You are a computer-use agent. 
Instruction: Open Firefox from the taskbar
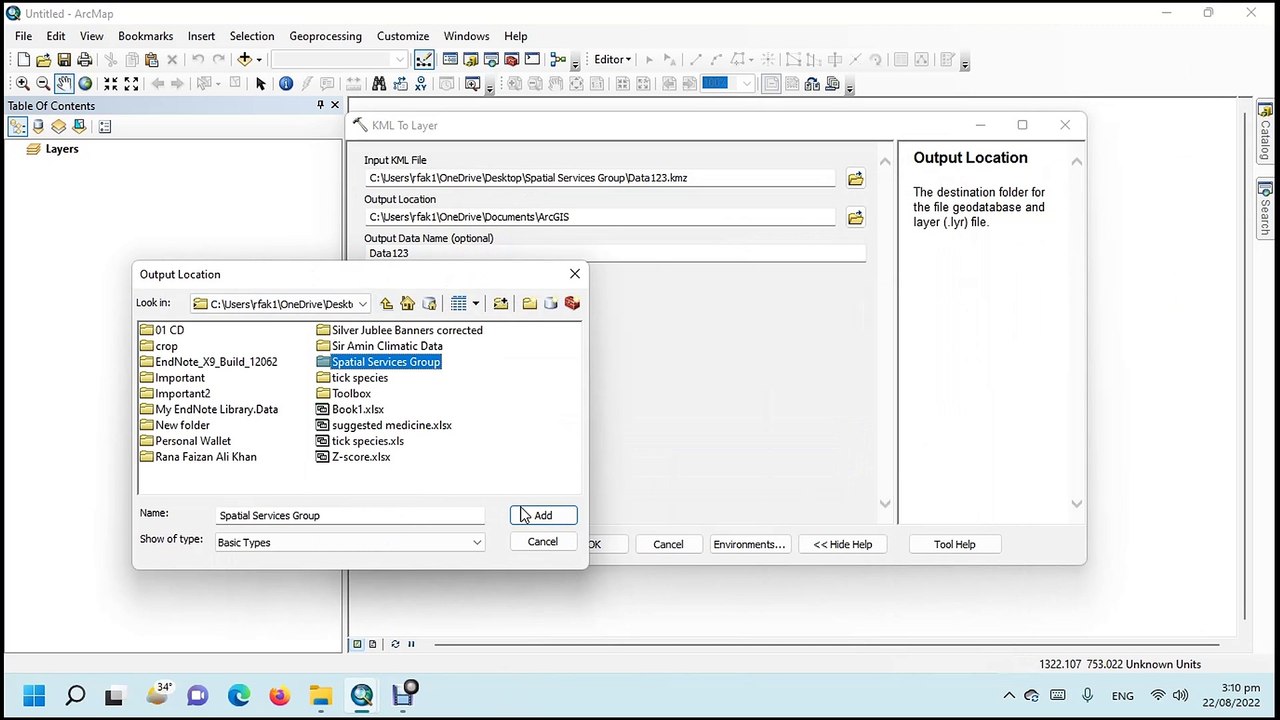click(279, 695)
